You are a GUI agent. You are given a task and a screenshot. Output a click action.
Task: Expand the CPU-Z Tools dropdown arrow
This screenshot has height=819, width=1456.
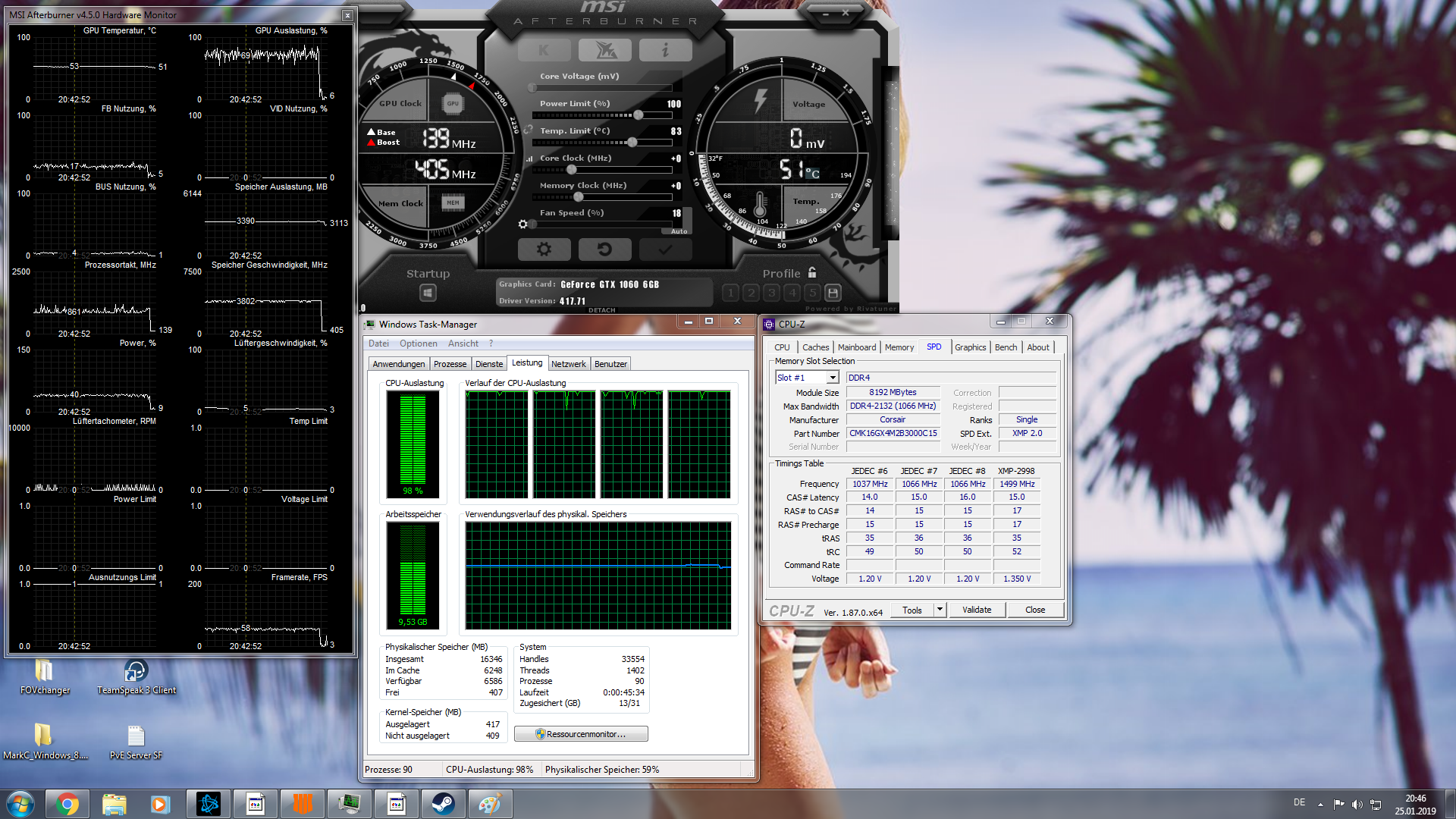940,610
